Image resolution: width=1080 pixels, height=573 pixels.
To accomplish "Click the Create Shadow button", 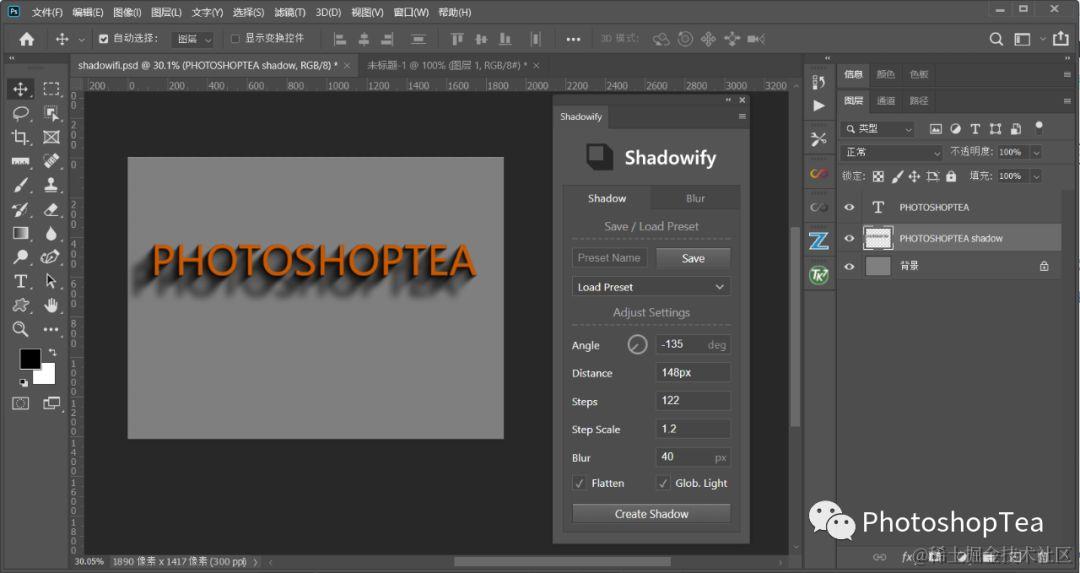I will (652, 514).
